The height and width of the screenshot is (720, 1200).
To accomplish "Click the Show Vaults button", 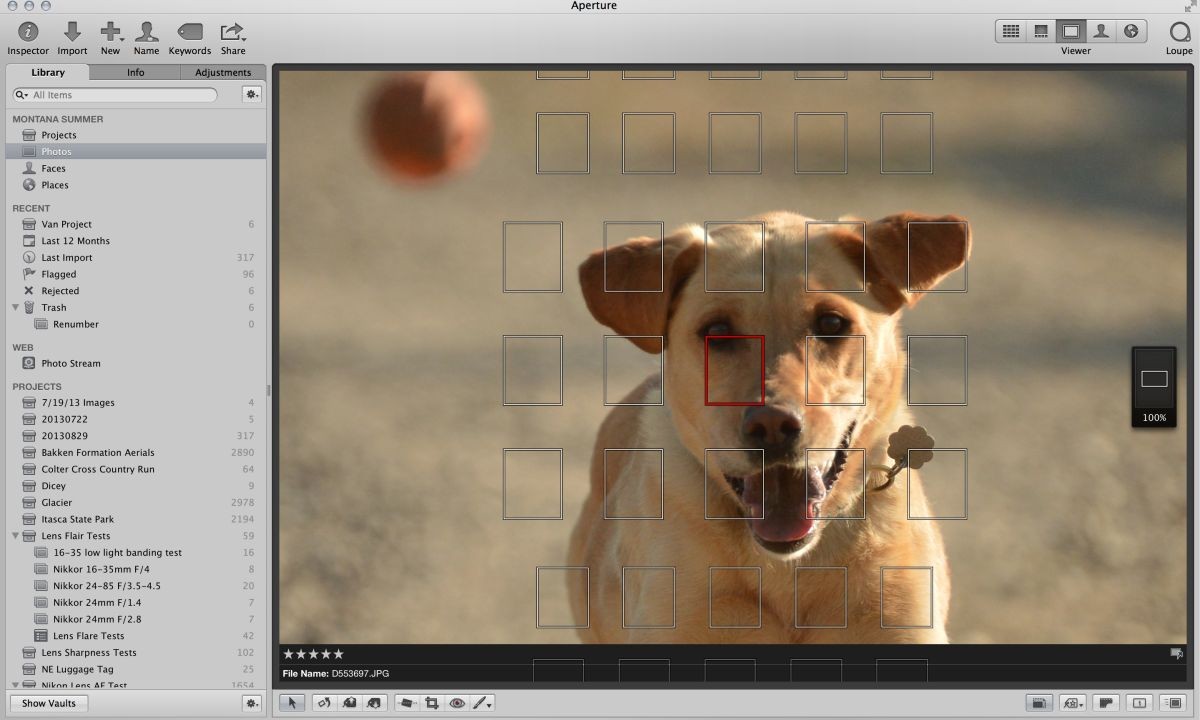I will 48,703.
